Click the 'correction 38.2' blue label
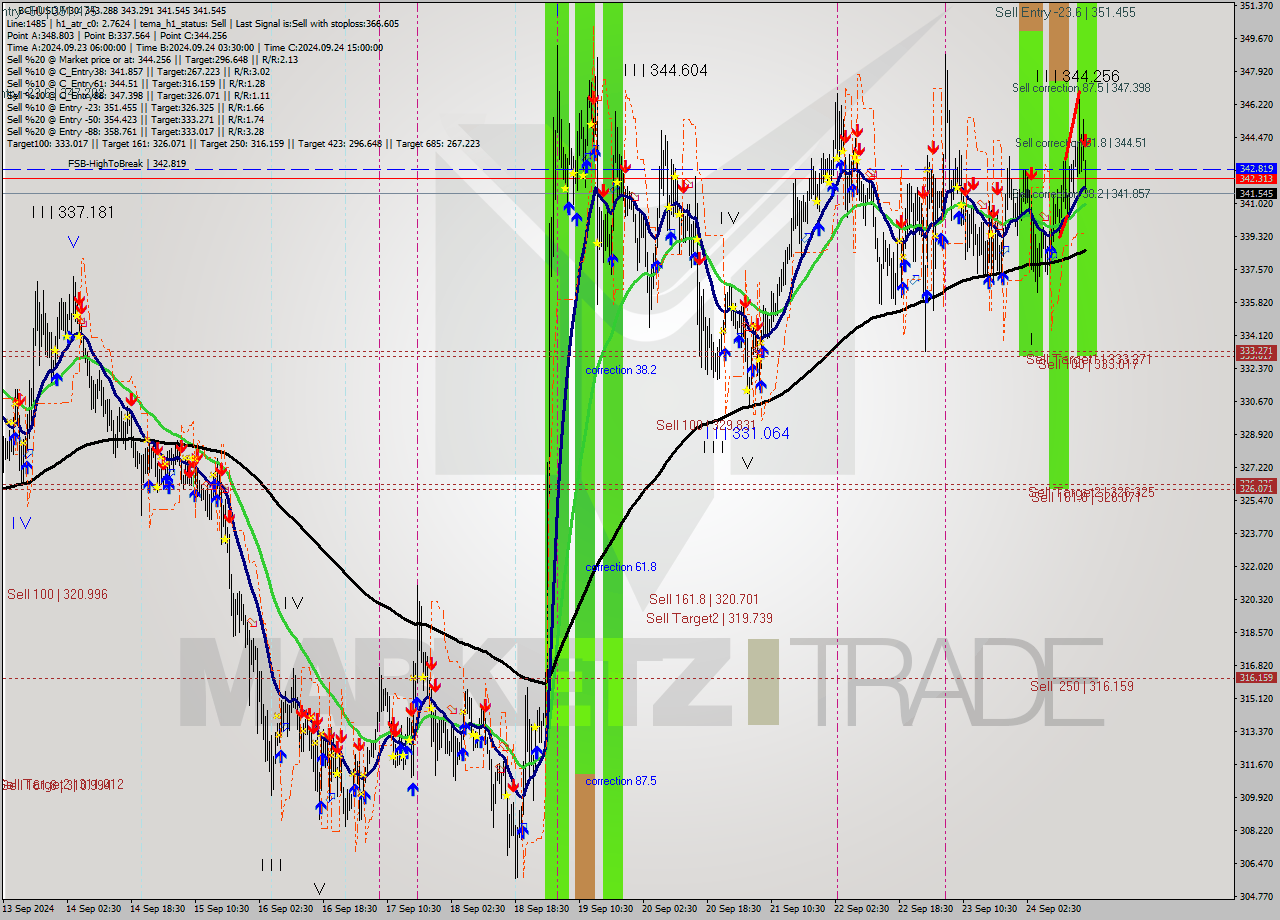 621,370
